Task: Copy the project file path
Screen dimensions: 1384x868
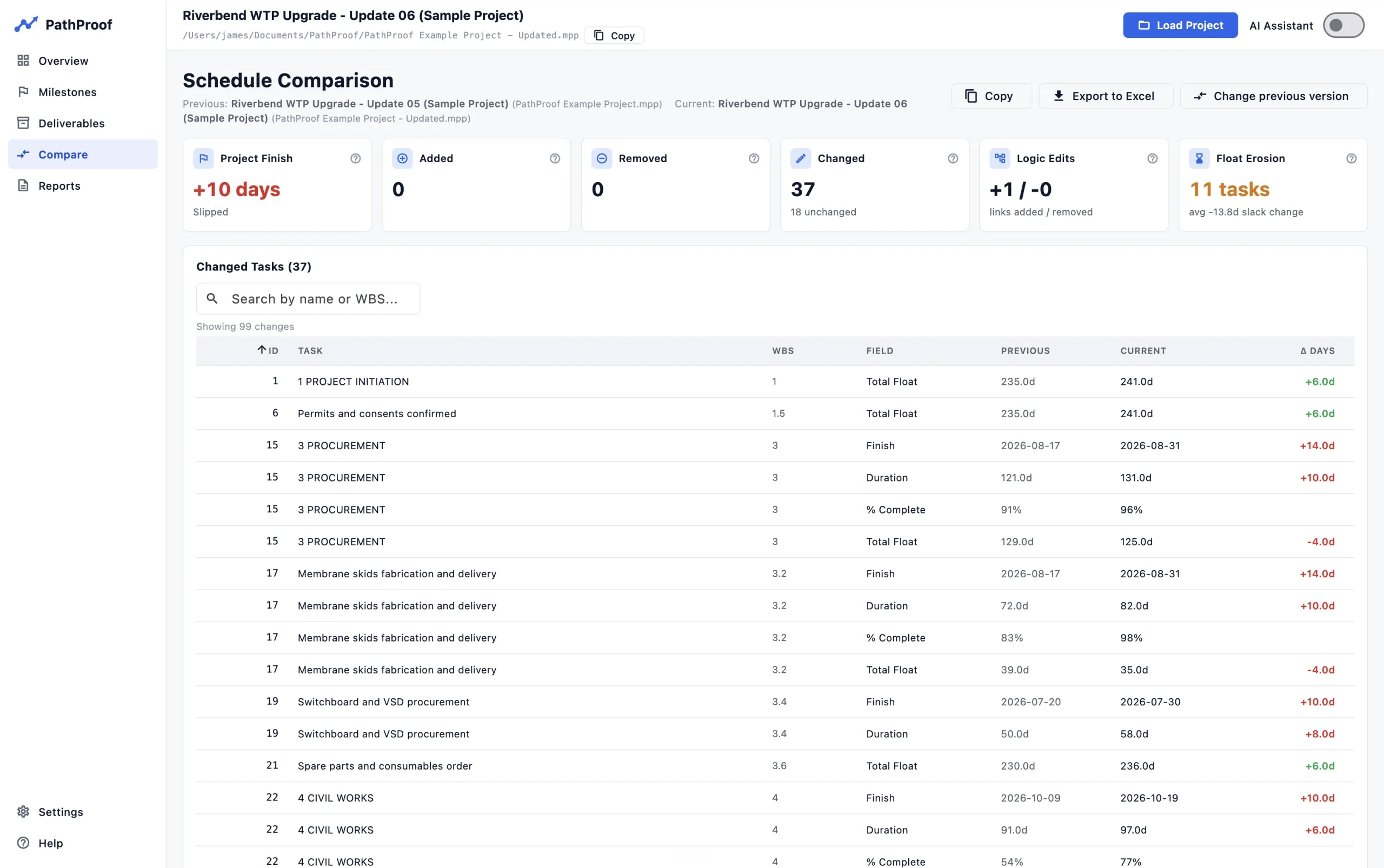Action: pyautogui.click(x=613, y=35)
